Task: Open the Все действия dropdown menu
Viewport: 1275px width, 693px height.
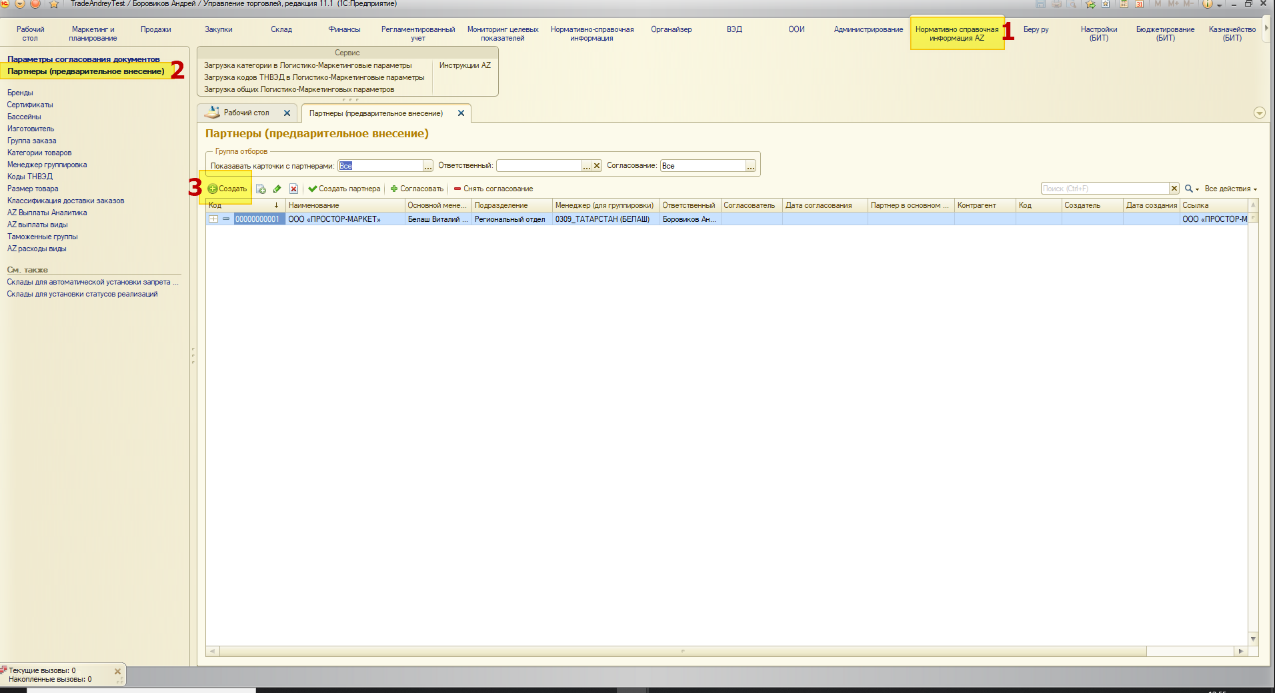Action: pyautogui.click(x=1230, y=188)
